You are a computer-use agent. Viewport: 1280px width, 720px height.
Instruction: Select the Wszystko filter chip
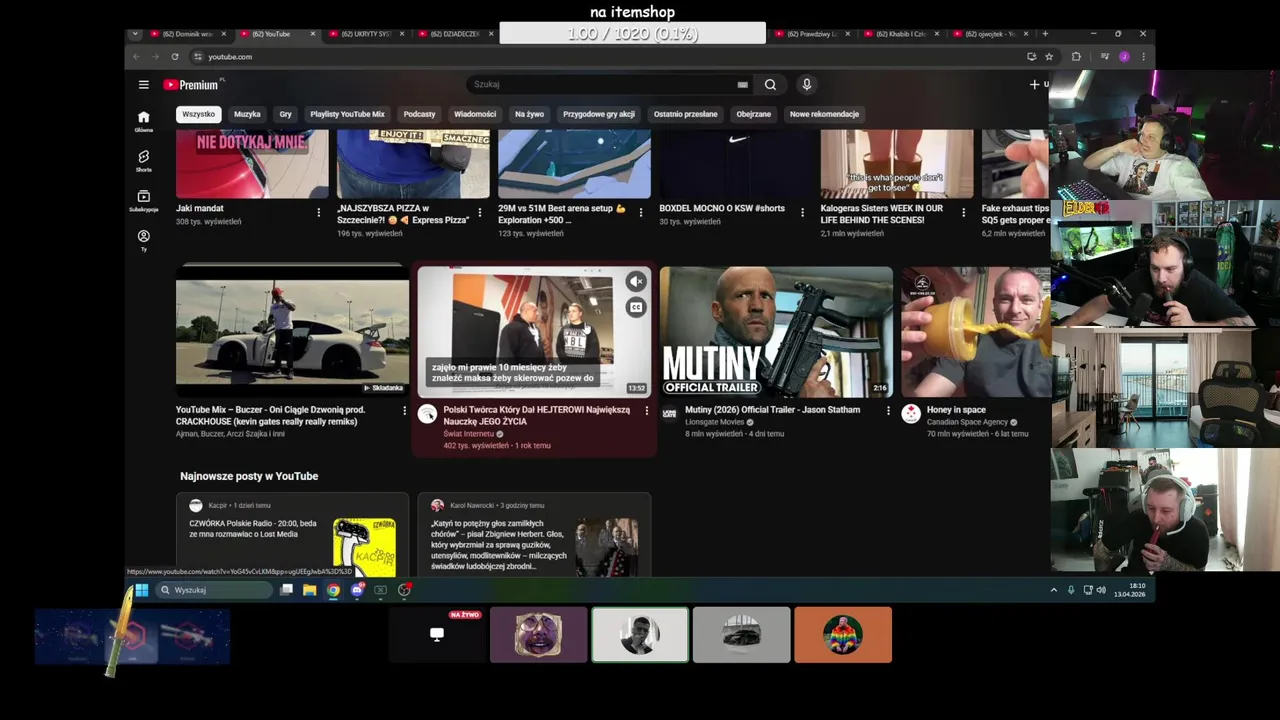coord(198,114)
